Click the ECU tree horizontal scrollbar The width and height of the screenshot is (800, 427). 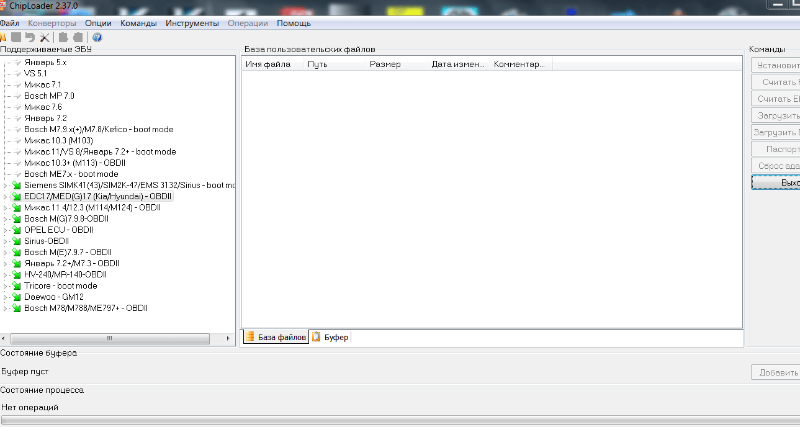tap(118, 338)
